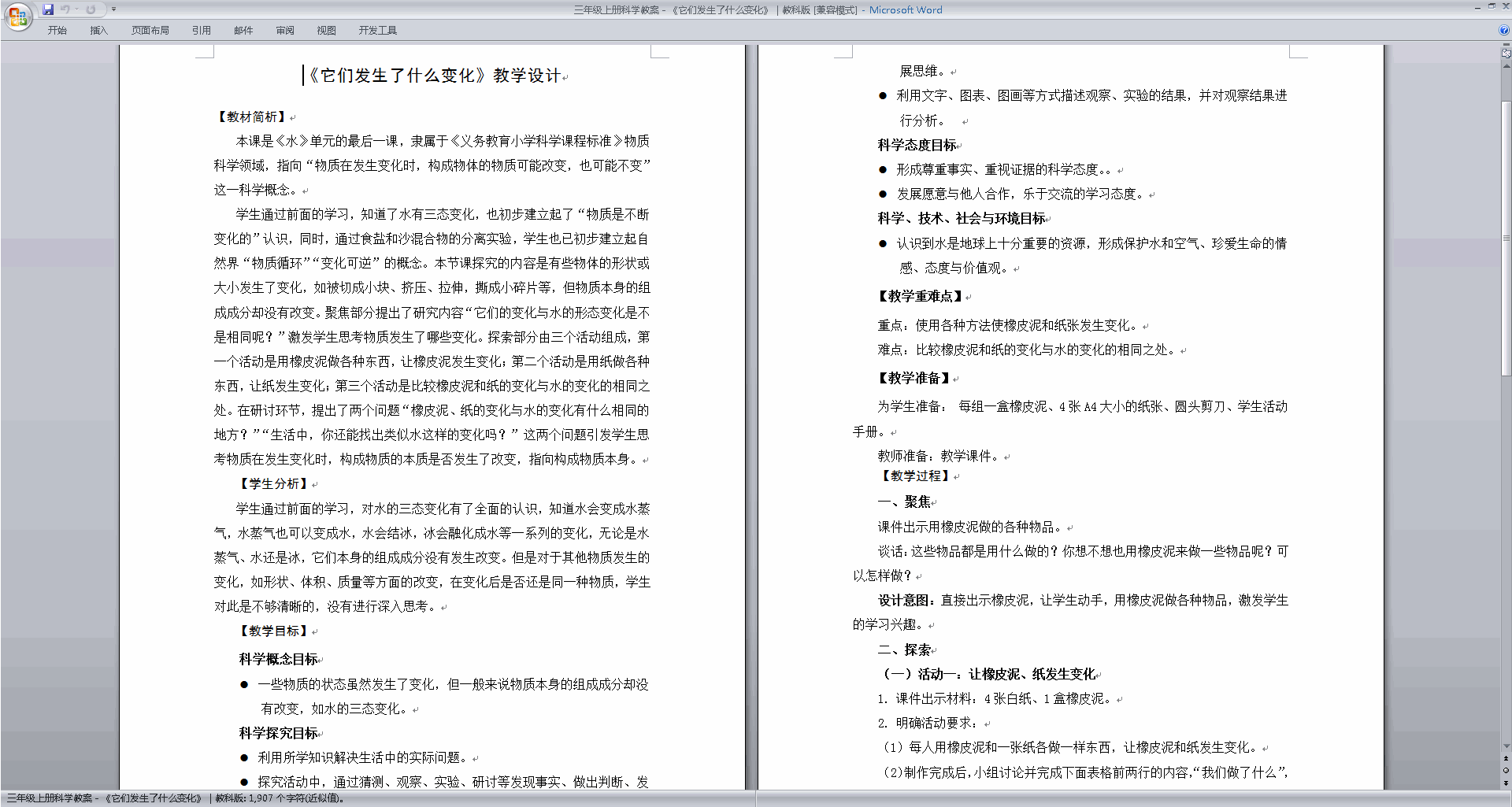Click the 一、聚焦 section heading

click(904, 502)
